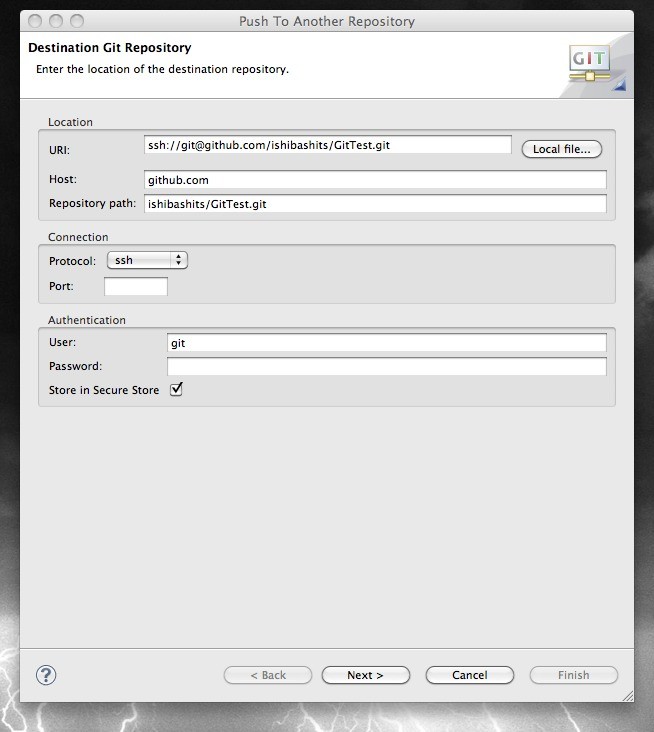
Task: Click the 'Repository path:' label
Action: coord(92,203)
